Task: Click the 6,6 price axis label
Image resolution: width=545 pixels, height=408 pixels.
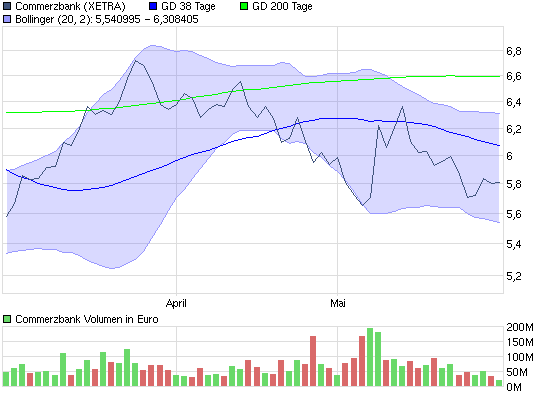Action: (514, 76)
